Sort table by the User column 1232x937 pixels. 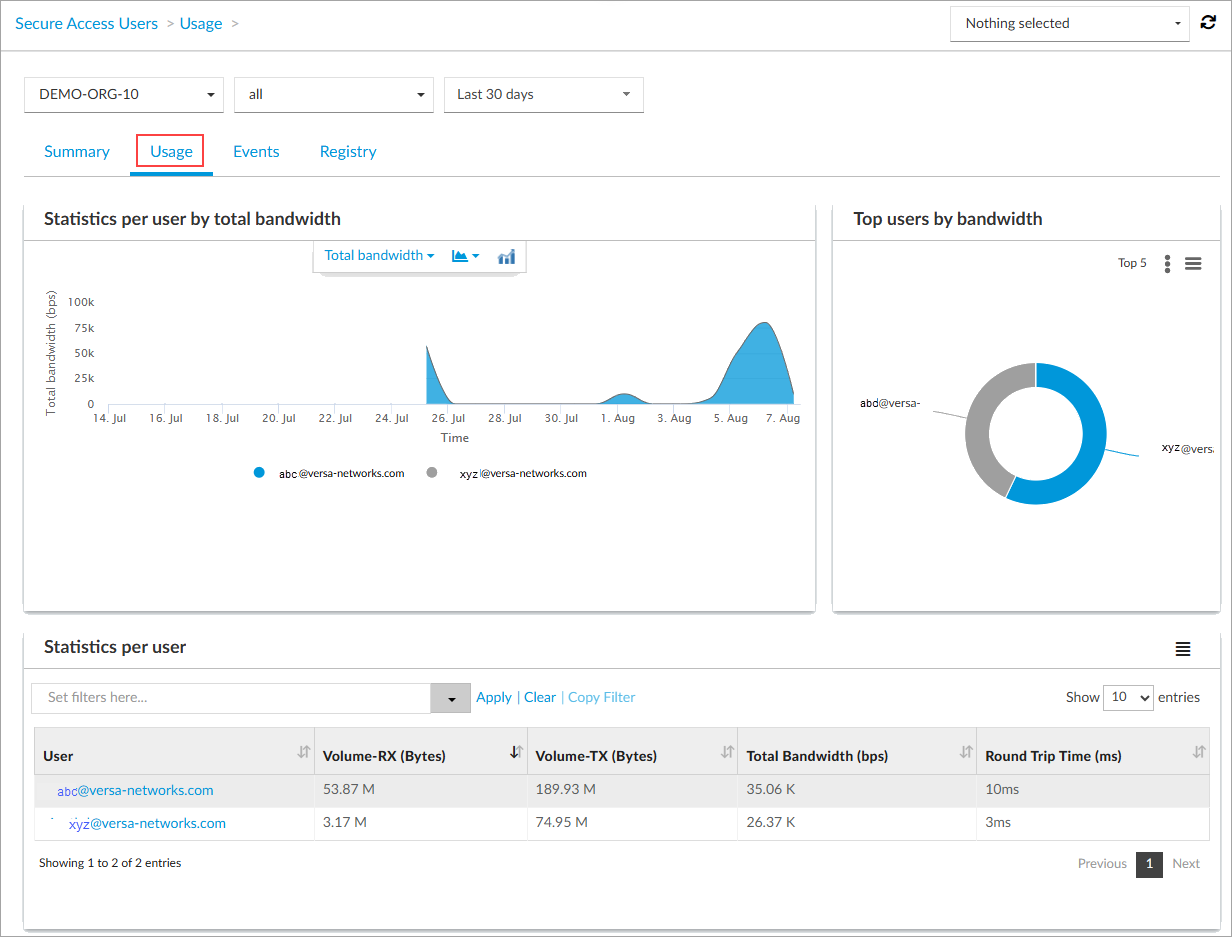coord(303,753)
